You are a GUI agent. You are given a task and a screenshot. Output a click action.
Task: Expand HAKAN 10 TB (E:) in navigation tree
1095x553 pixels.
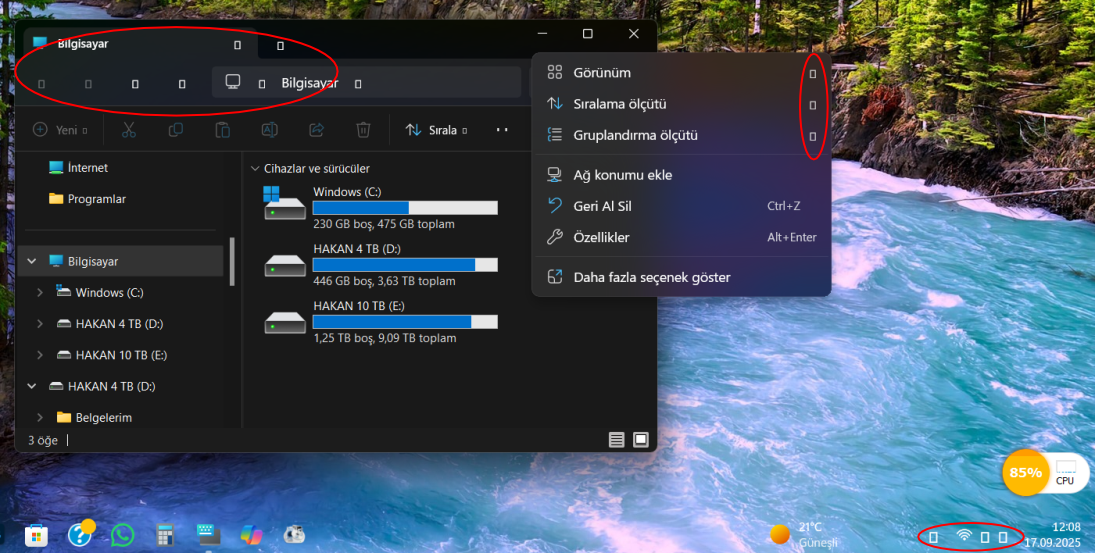(x=40, y=355)
